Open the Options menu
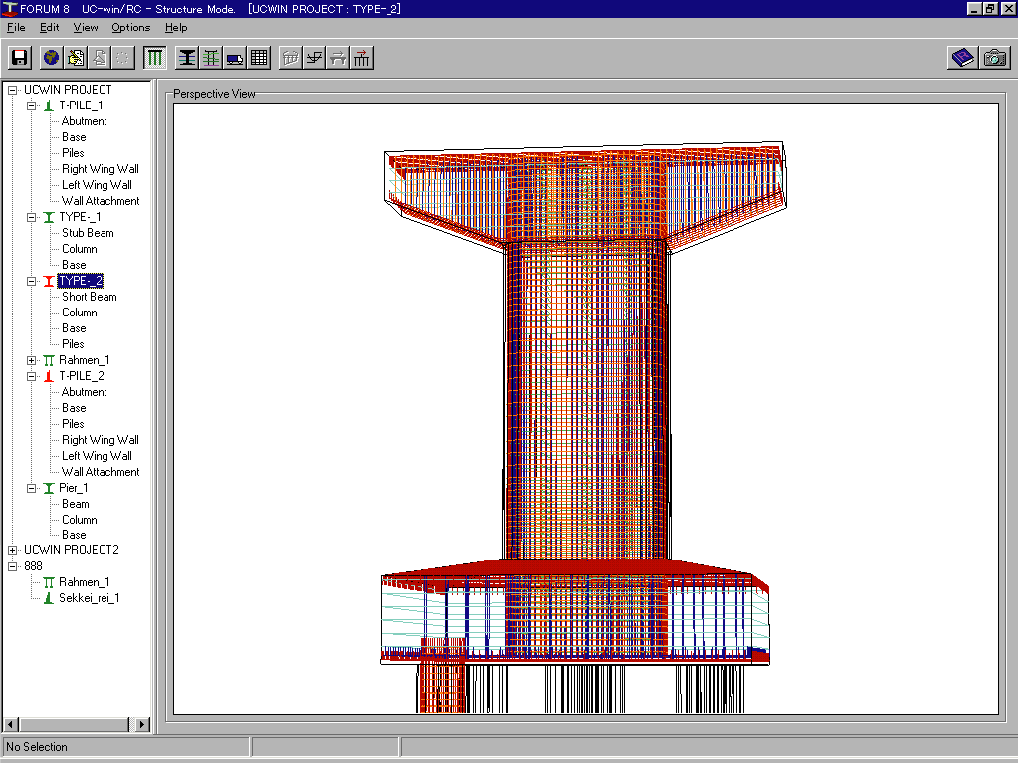 point(130,27)
